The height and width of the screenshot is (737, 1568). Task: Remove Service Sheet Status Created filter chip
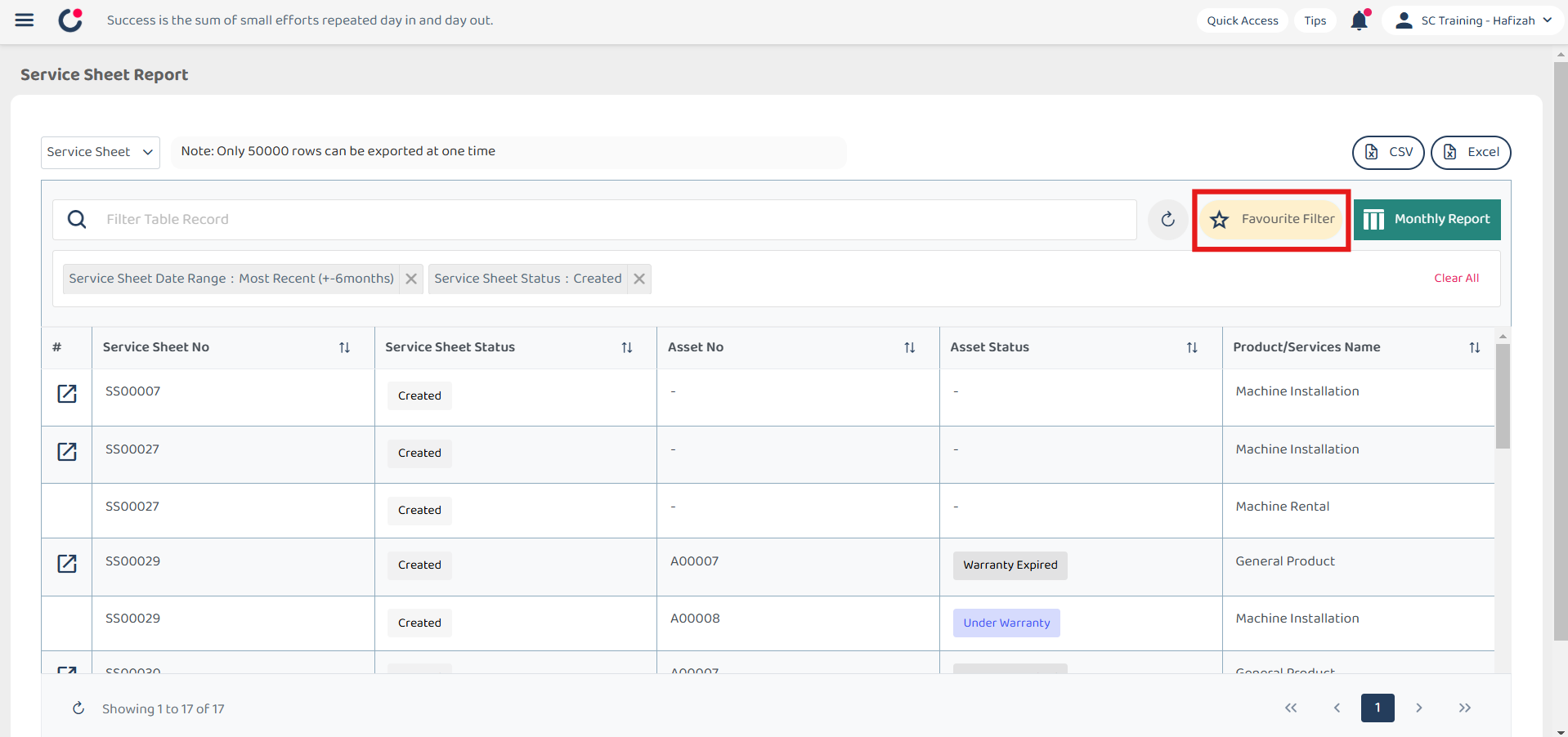tap(639, 279)
